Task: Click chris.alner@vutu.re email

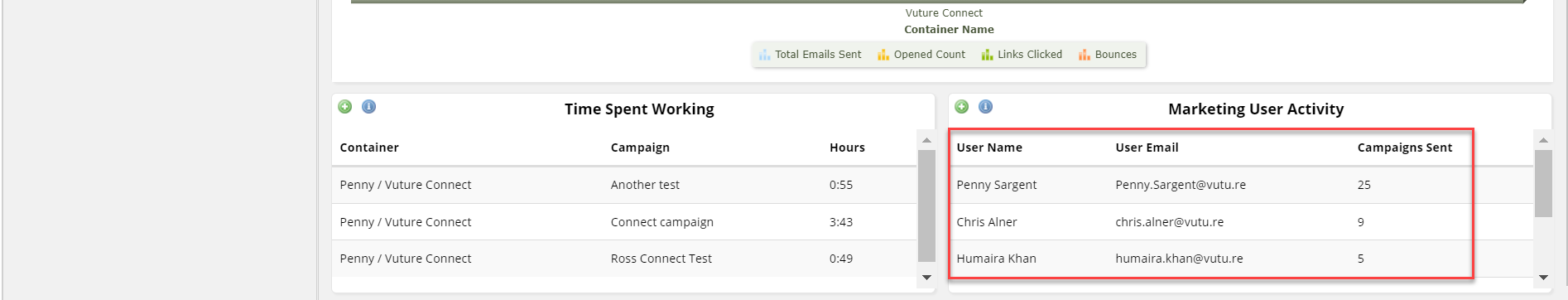Action: 1170,222
